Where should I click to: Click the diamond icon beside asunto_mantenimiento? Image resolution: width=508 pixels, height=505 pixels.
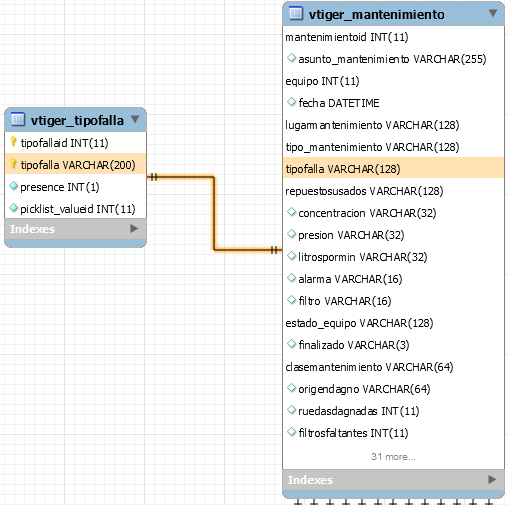click(x=291, y=58)
